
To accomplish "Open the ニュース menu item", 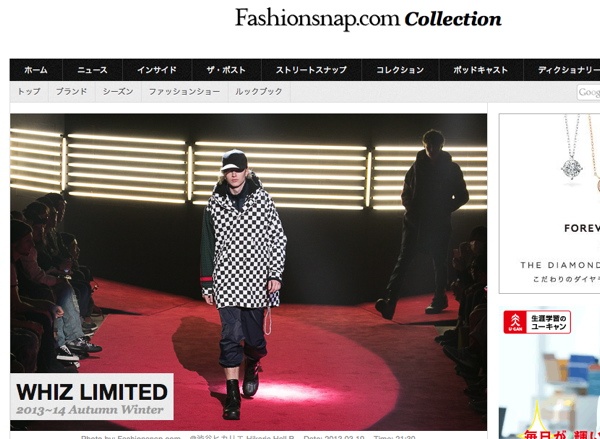I will 92,70.
